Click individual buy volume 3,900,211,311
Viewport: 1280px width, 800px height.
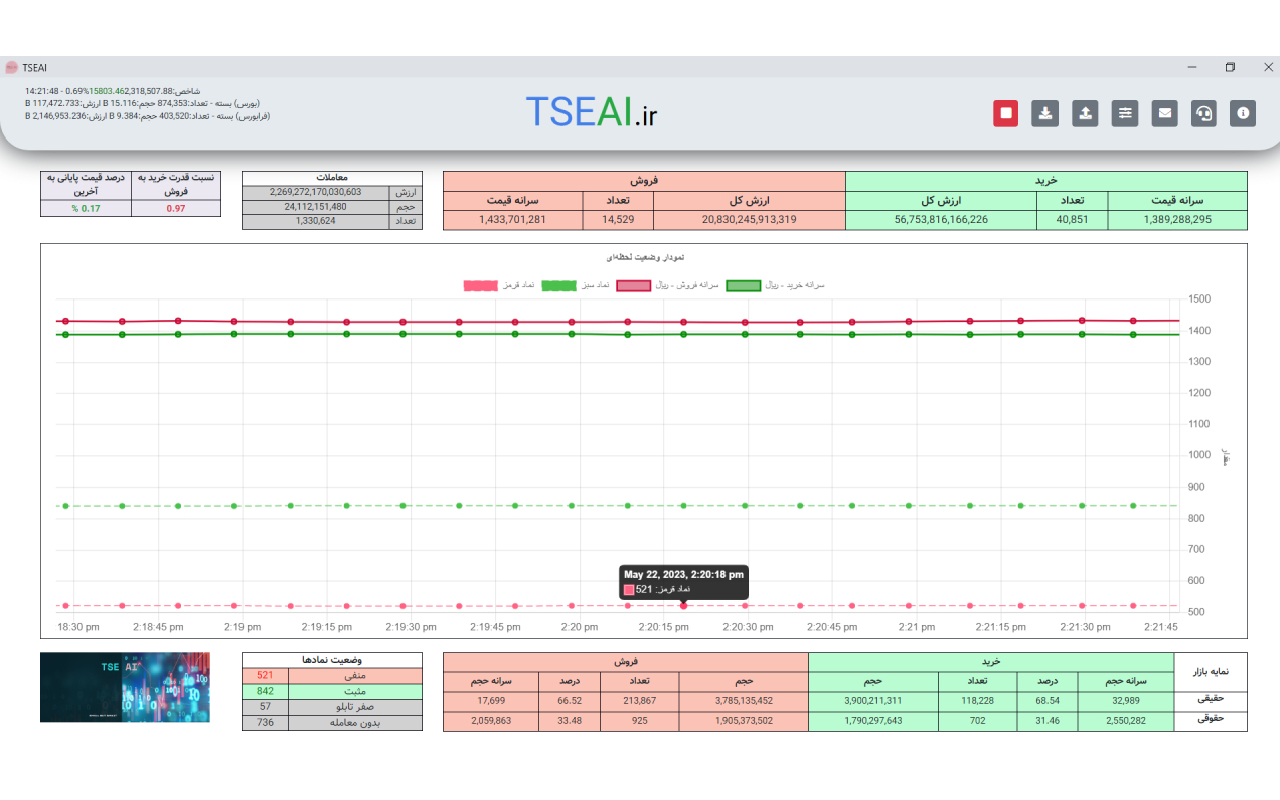click(x=873, y=701)
